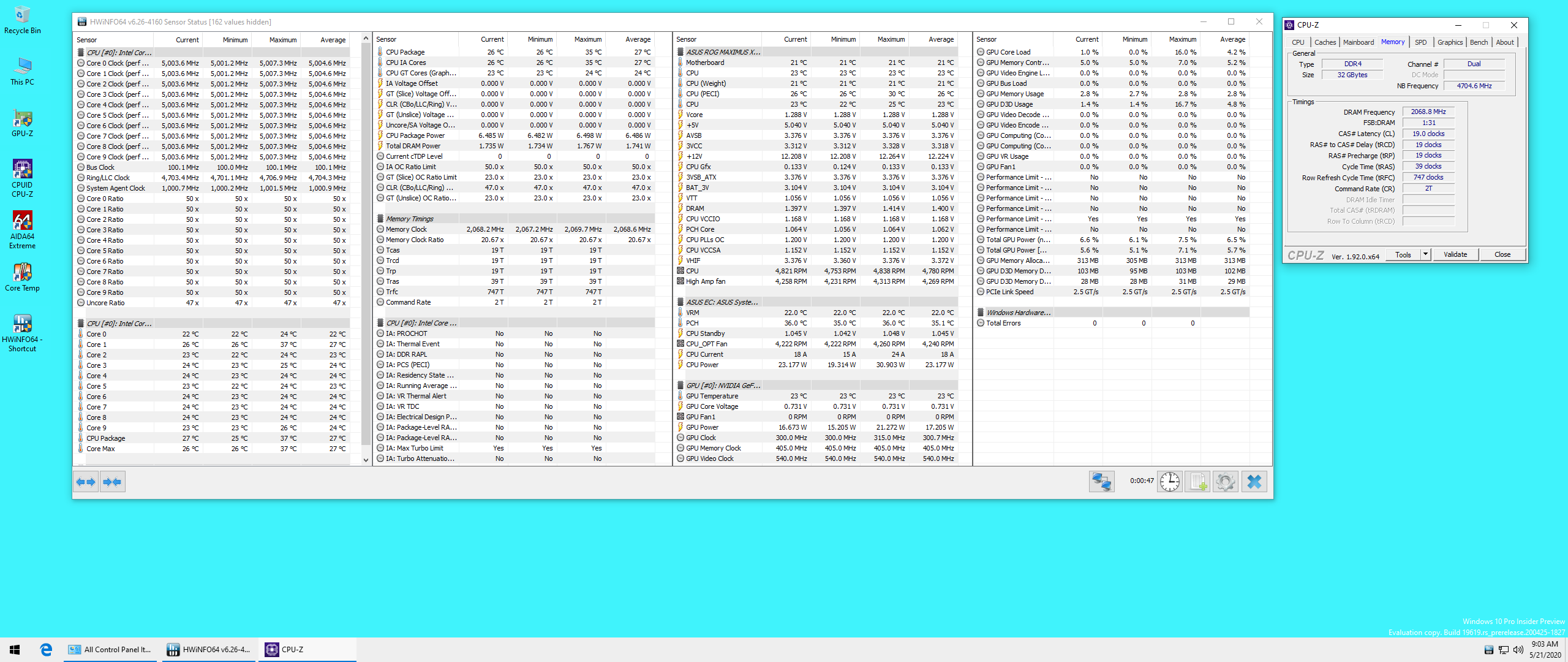The width and height of the screenshot is (1568, 662).
Task: Click the circle icon beside GPU Core Load
Action: click(981, 52)
